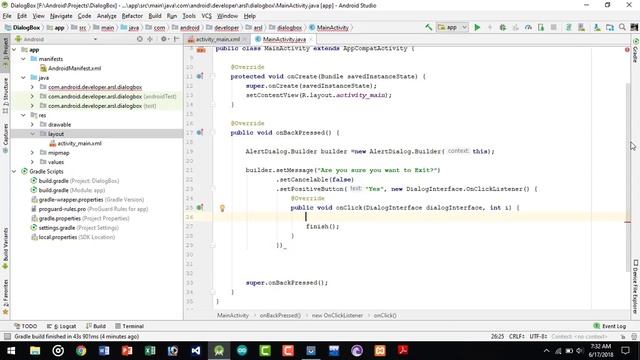
Task: Click the user avatar icon in toolbar
Action: tap(634, 27)
